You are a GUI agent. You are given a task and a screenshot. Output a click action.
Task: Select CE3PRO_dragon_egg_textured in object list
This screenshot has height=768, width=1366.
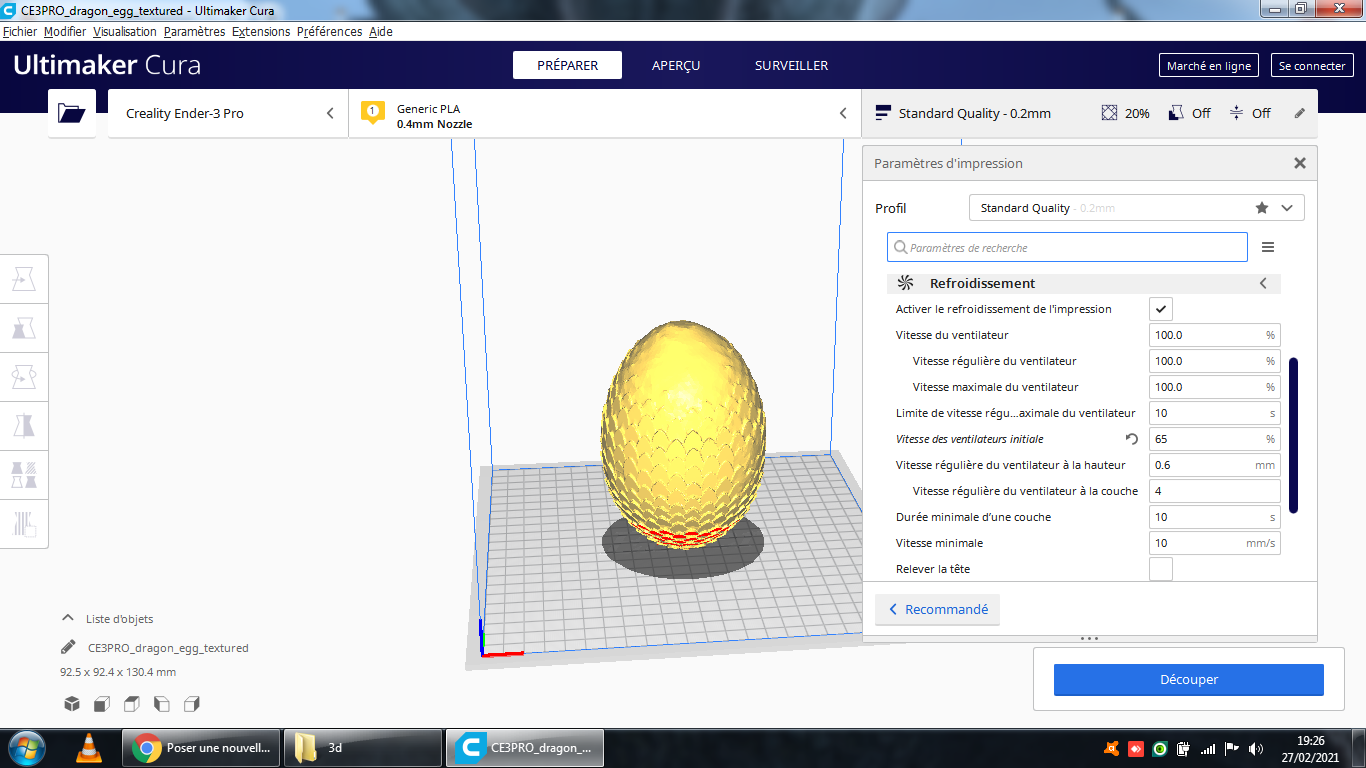(x=168, y=648)
